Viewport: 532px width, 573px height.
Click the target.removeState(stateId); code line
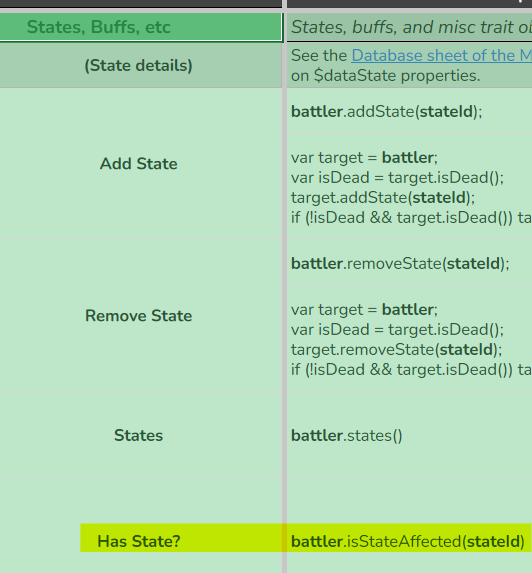(396, 350)
